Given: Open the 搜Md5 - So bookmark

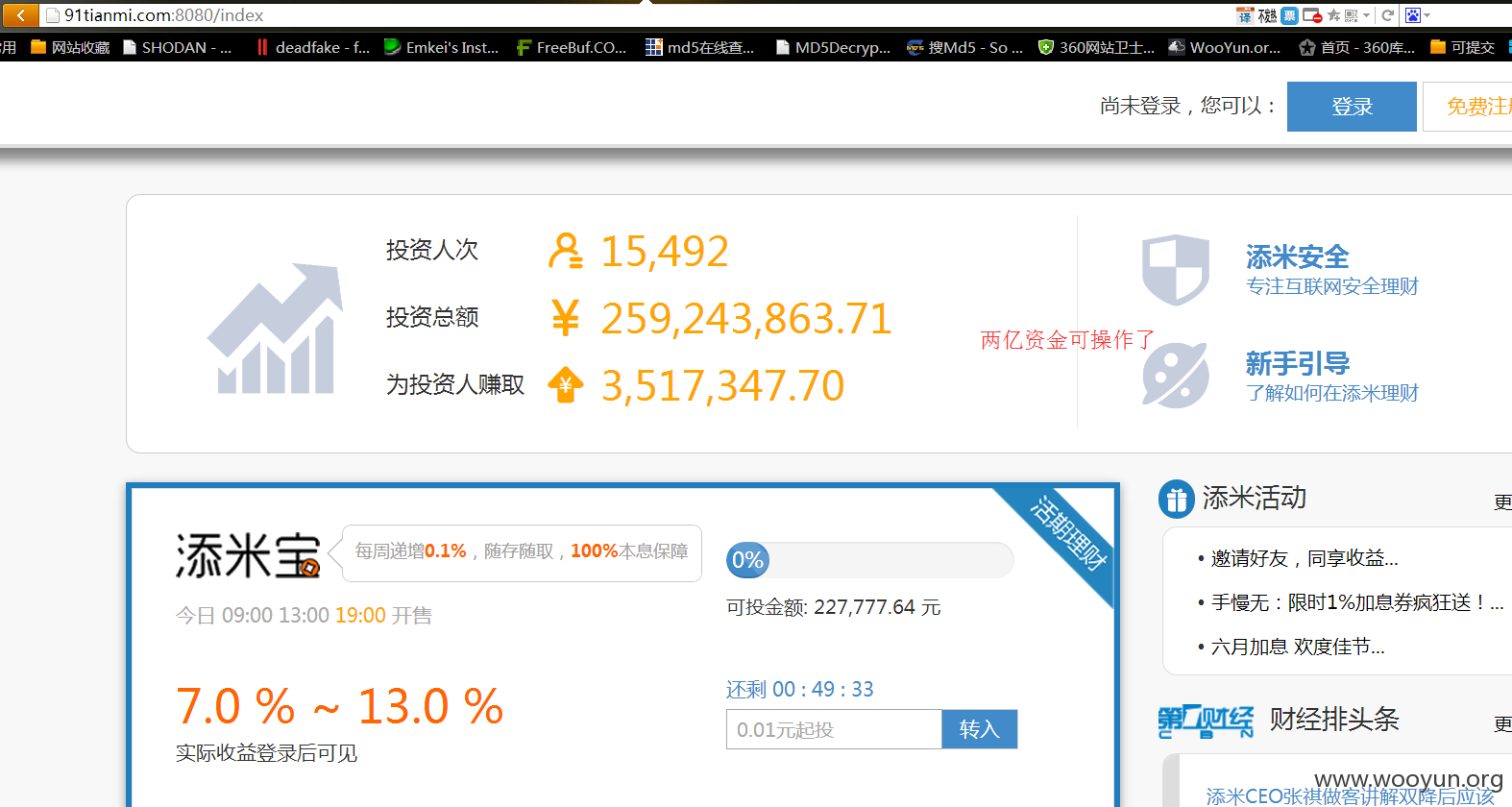Looking at the screenshot, I should pos(965,47).
